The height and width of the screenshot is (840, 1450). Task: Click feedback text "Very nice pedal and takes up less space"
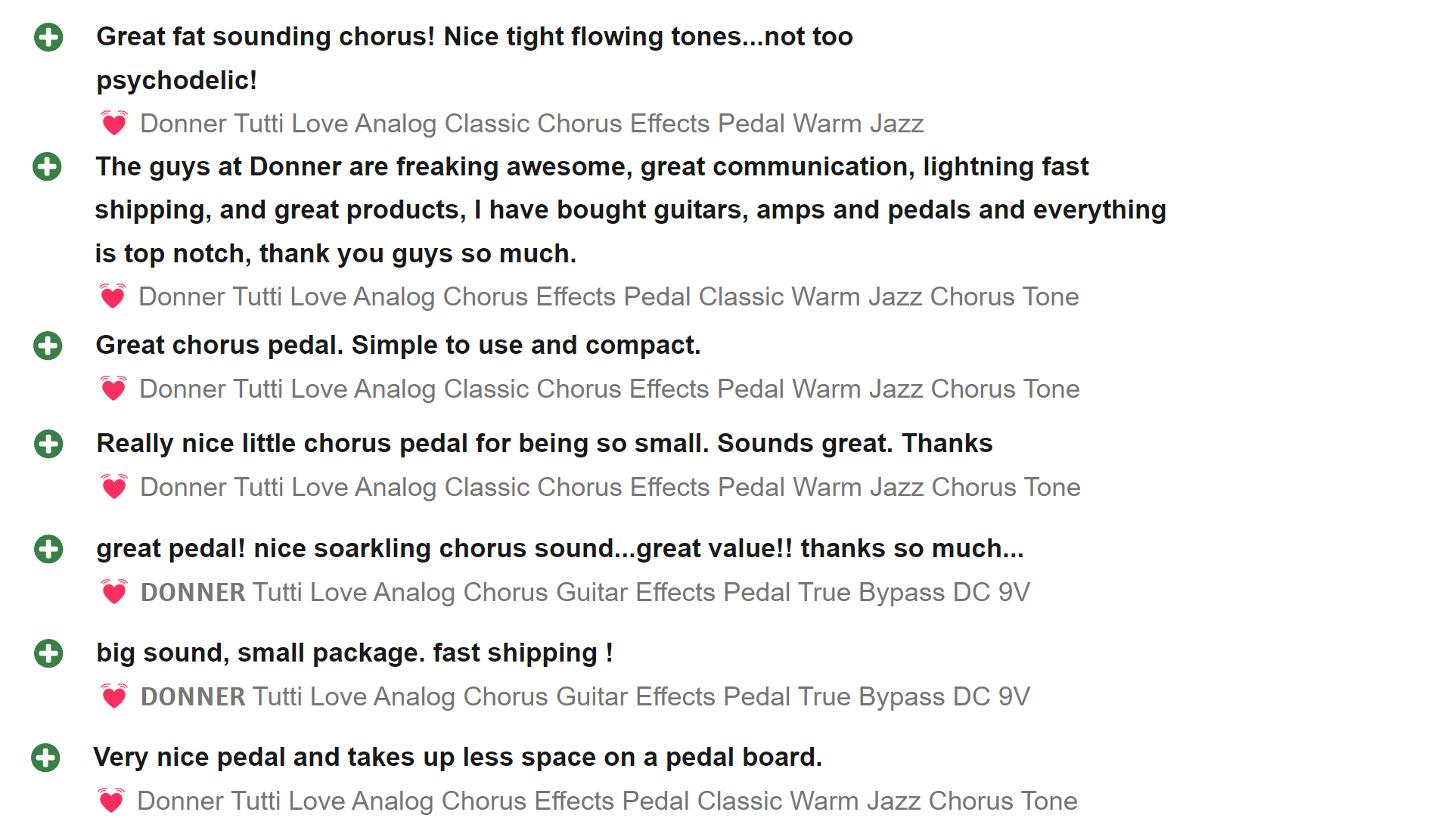point(457,758)
